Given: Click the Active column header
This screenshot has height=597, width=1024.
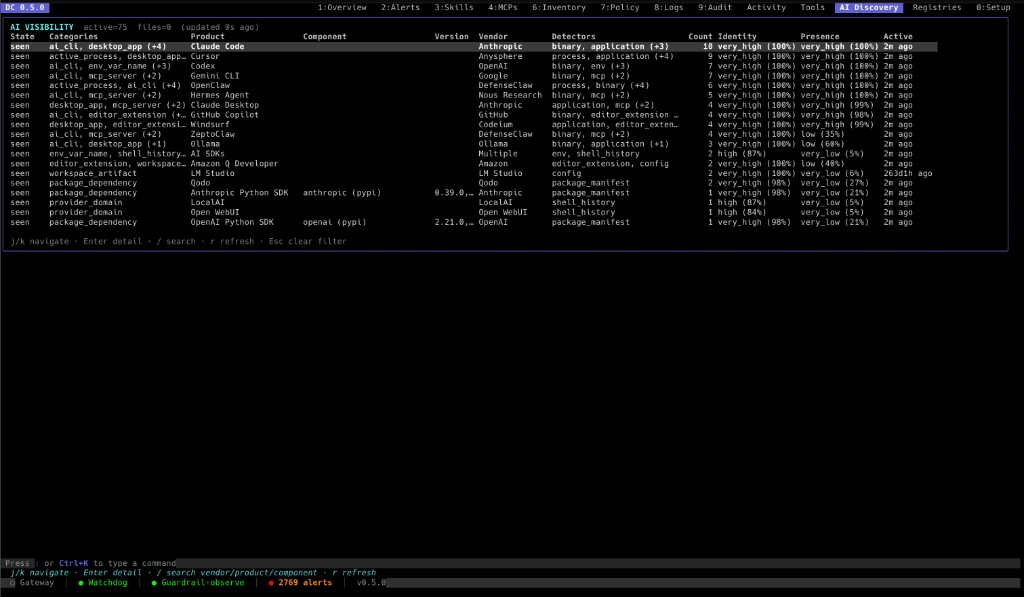Looking at the screenshot, I should [898, 37].
